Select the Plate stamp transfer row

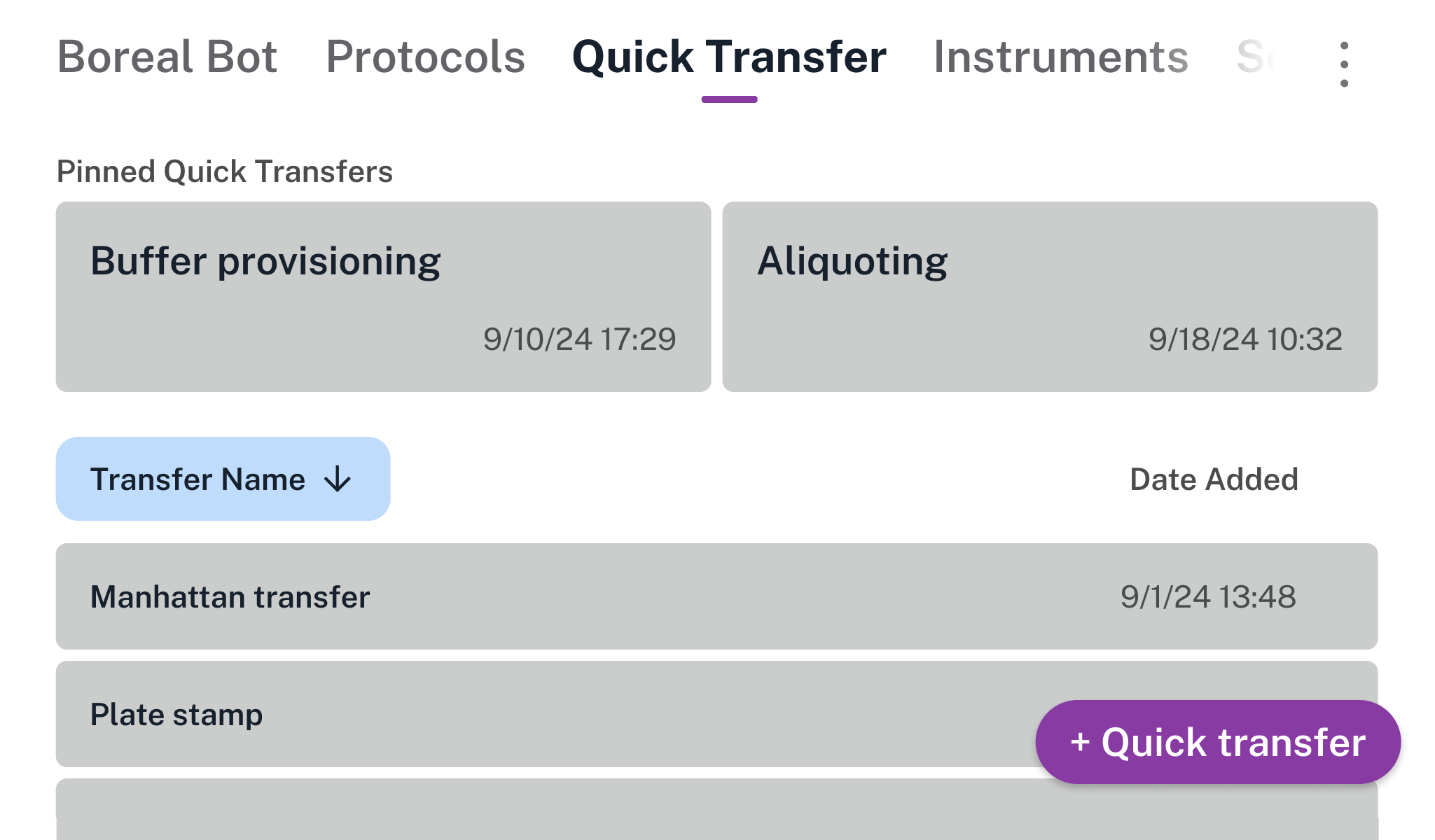pos(490,714)
